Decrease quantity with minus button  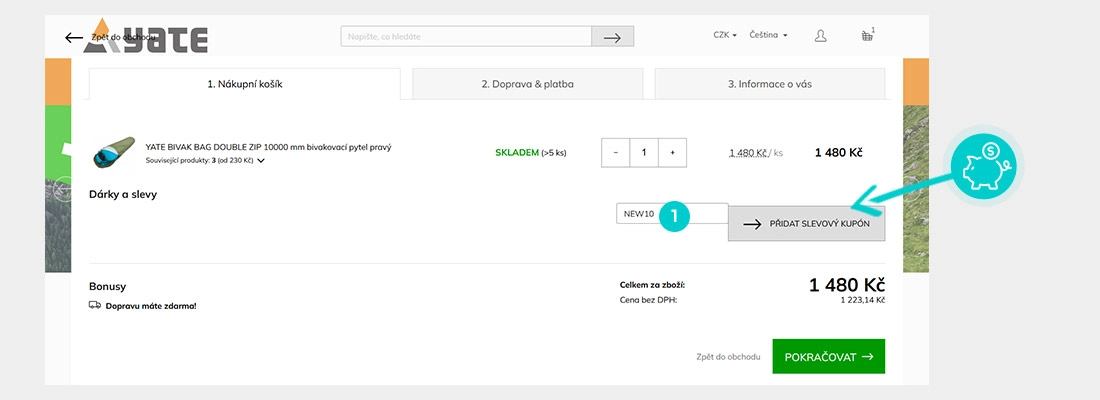click(x=615, y=153)
